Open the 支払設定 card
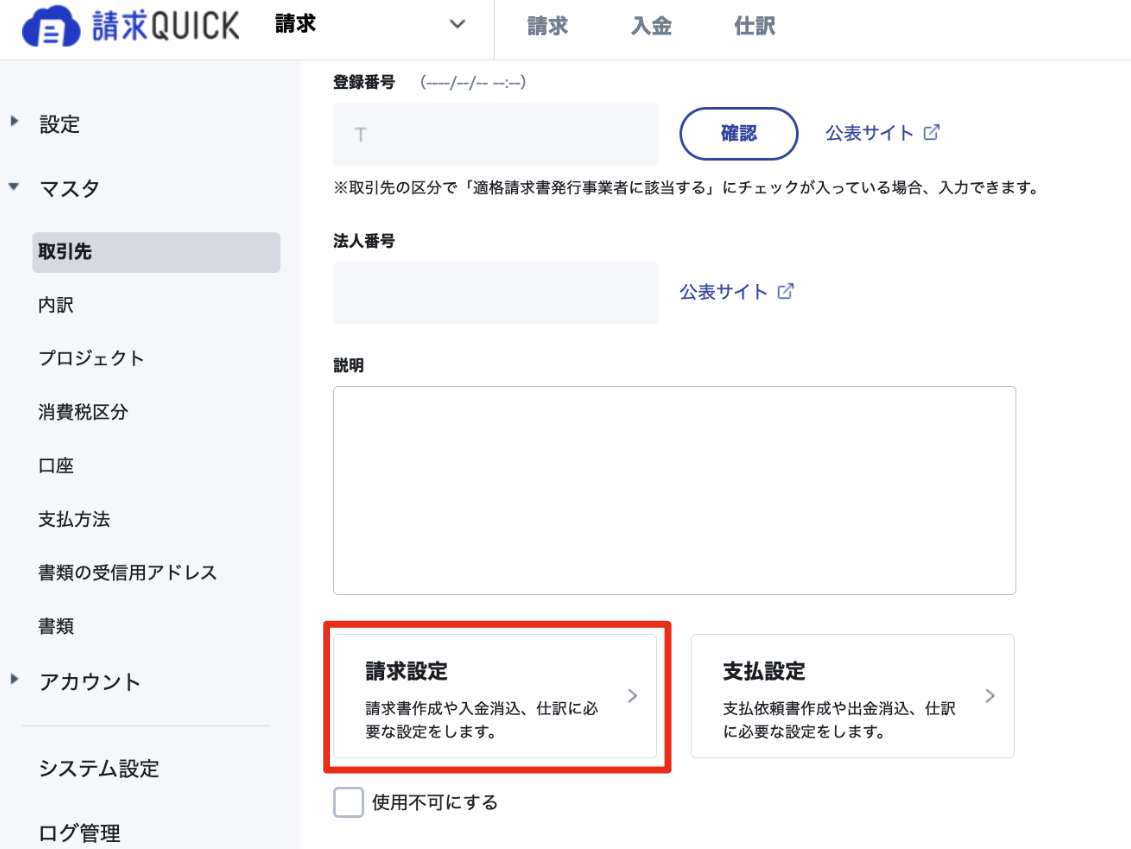The image size is (1131, 849). click(853, 696)
